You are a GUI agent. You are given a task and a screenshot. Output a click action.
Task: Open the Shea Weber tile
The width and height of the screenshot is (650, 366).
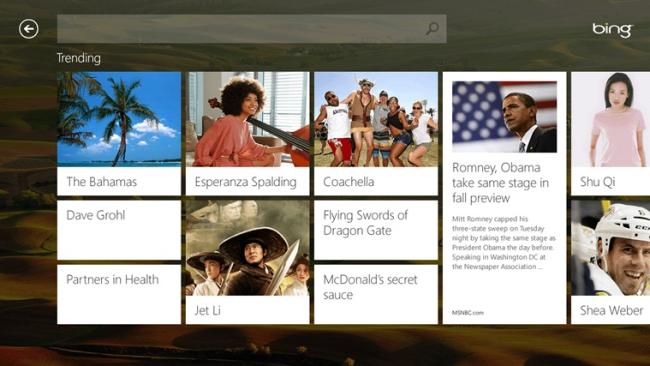pyautogui.click(x=610, y=262)
